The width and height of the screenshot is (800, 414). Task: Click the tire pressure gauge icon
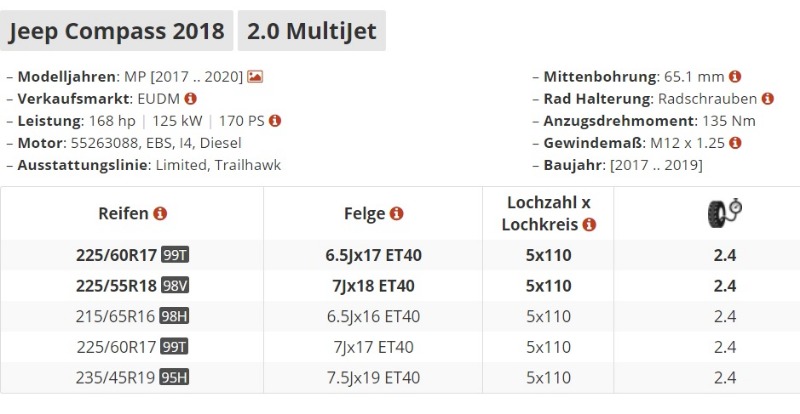pos(725,213)
